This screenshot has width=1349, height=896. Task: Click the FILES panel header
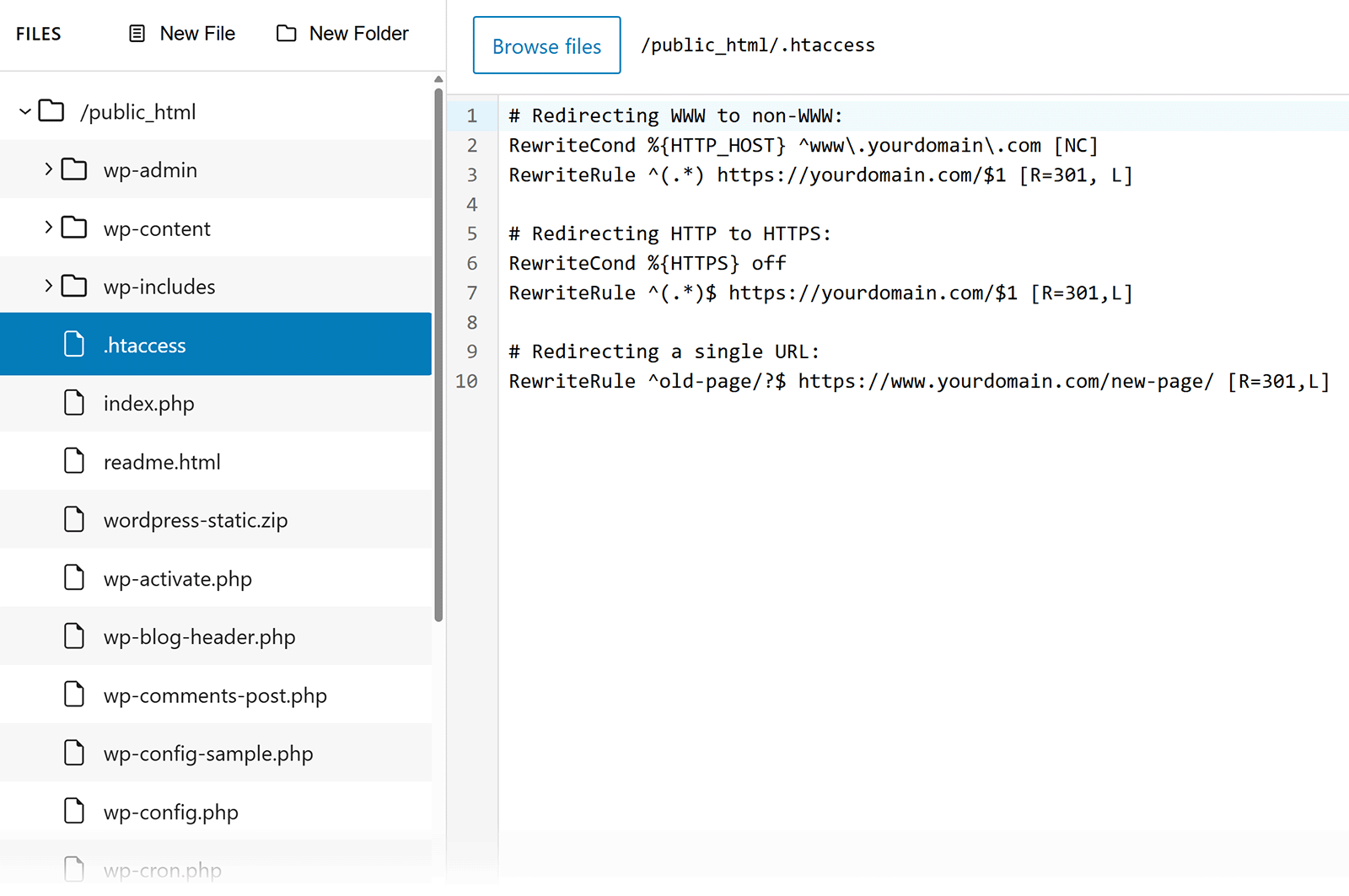(x=38, y=34)
